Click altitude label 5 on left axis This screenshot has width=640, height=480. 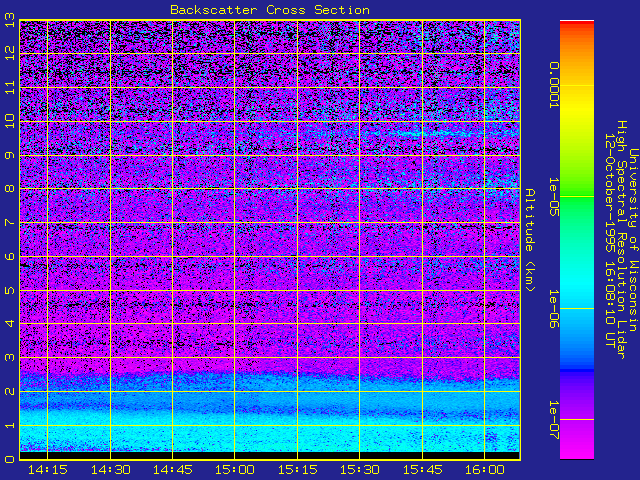click(10, 291)
